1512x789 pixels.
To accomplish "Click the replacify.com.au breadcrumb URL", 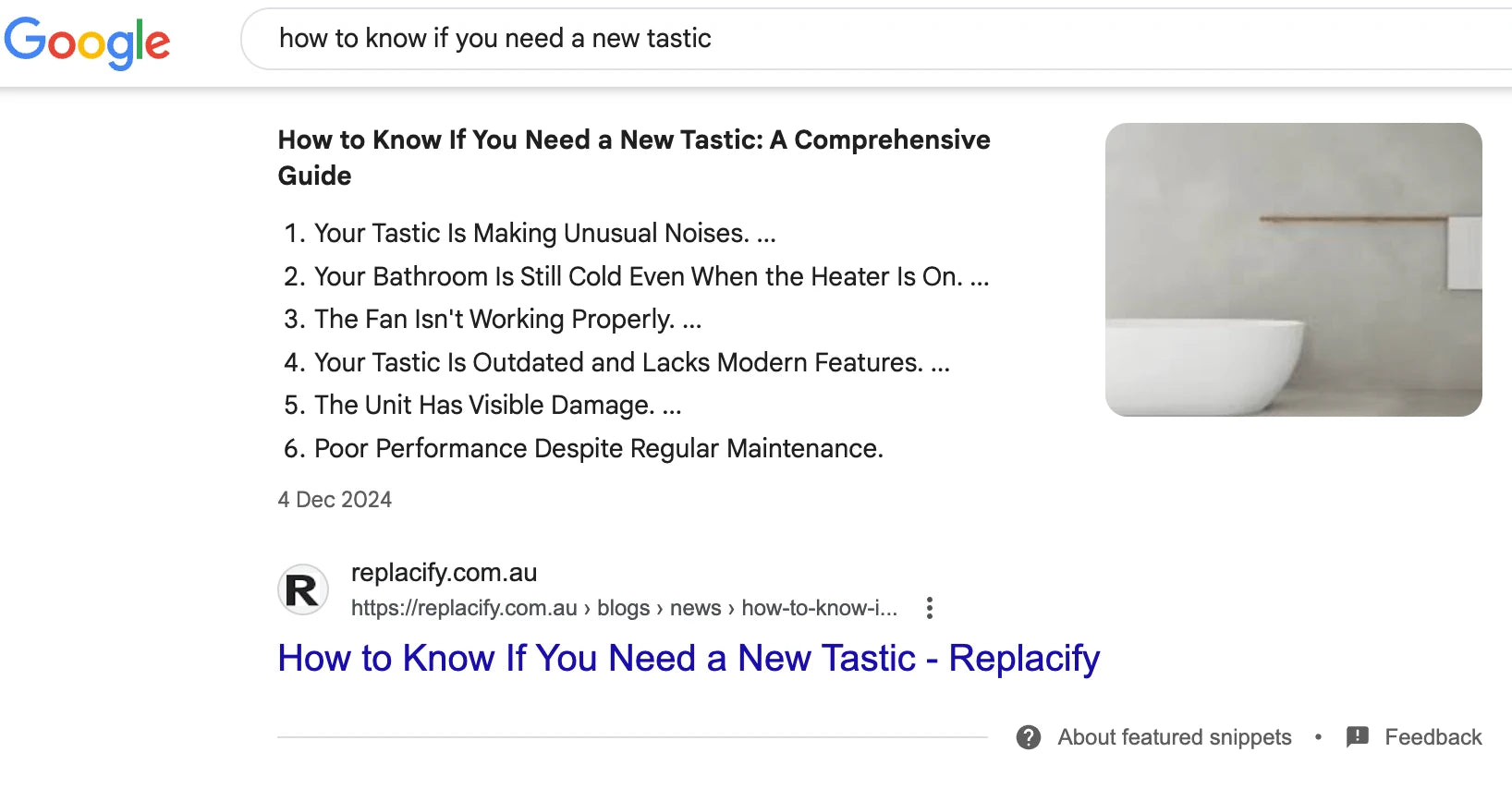I will [624, 608].
